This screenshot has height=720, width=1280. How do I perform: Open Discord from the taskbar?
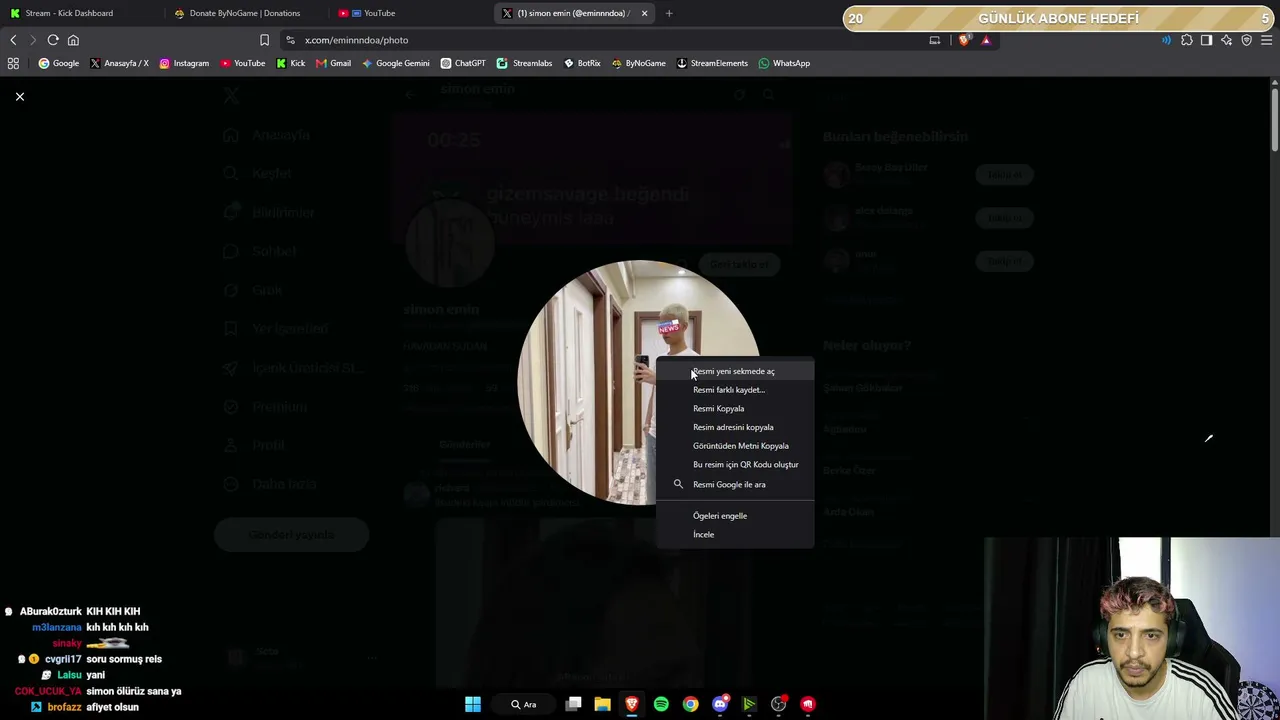point(720,704)
